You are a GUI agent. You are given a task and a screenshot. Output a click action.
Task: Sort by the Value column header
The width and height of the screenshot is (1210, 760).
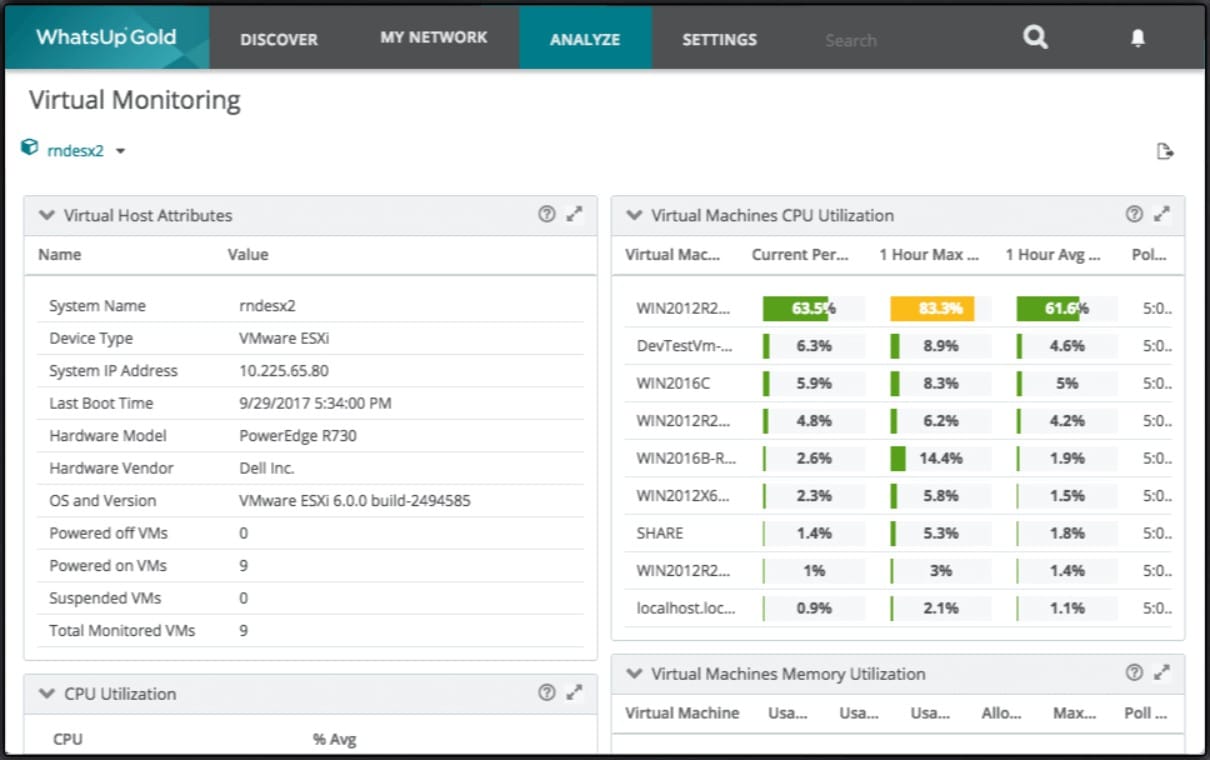pyautogui.click(x=248, y=254)
